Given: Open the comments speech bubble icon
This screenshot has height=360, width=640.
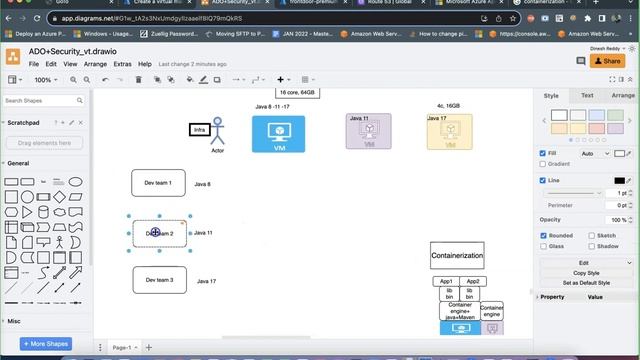Looking at the screenshot, I should (580, 61).
